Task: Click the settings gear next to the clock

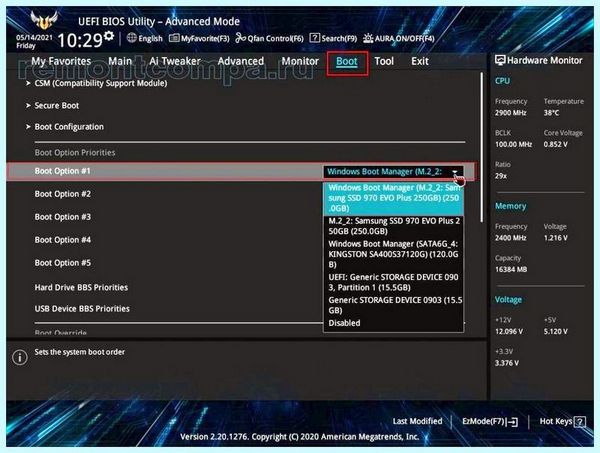Action: point(109,36)
